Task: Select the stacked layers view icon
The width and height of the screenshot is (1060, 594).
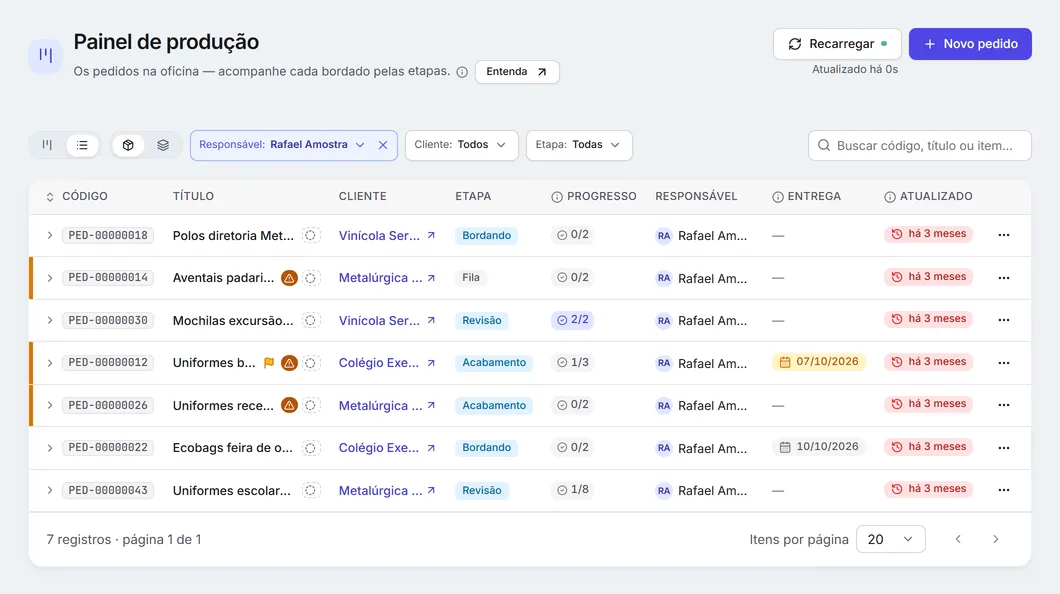Action: tap(163, 145)
